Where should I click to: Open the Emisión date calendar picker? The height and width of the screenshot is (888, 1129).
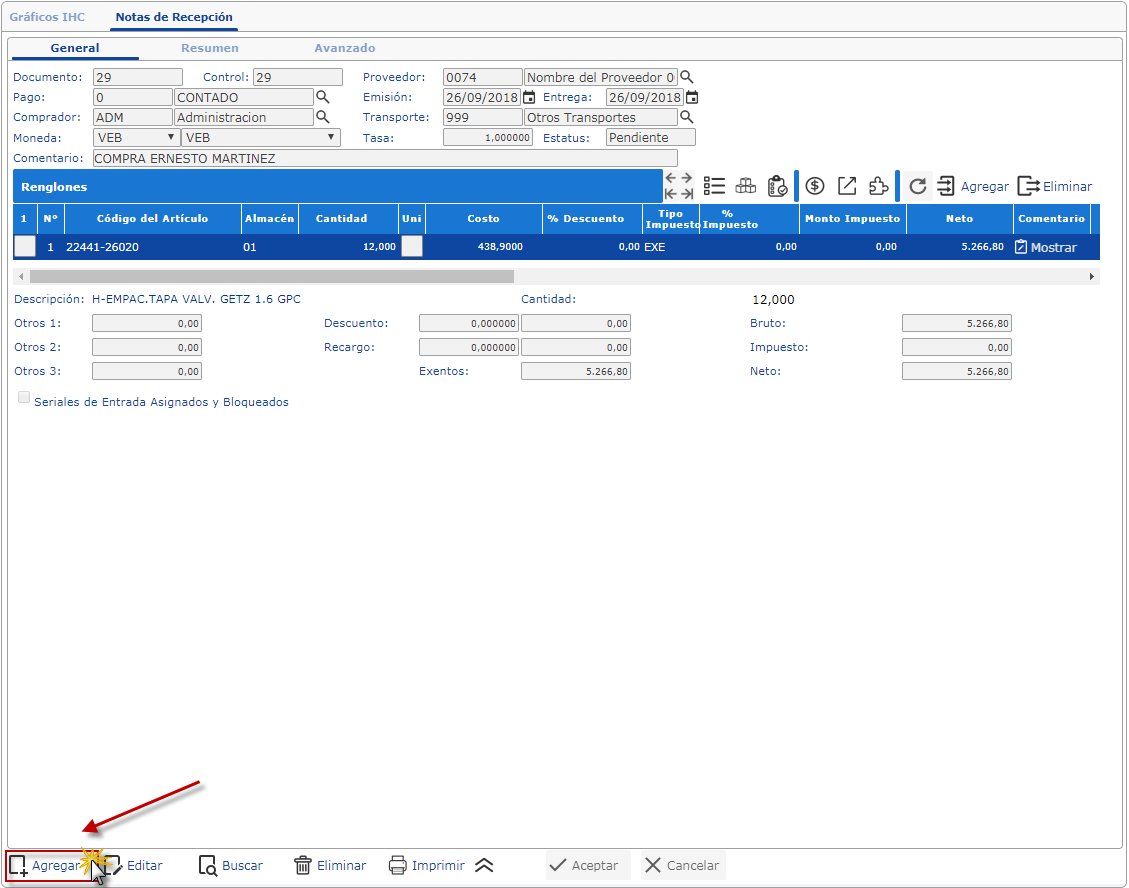point(529,98)
